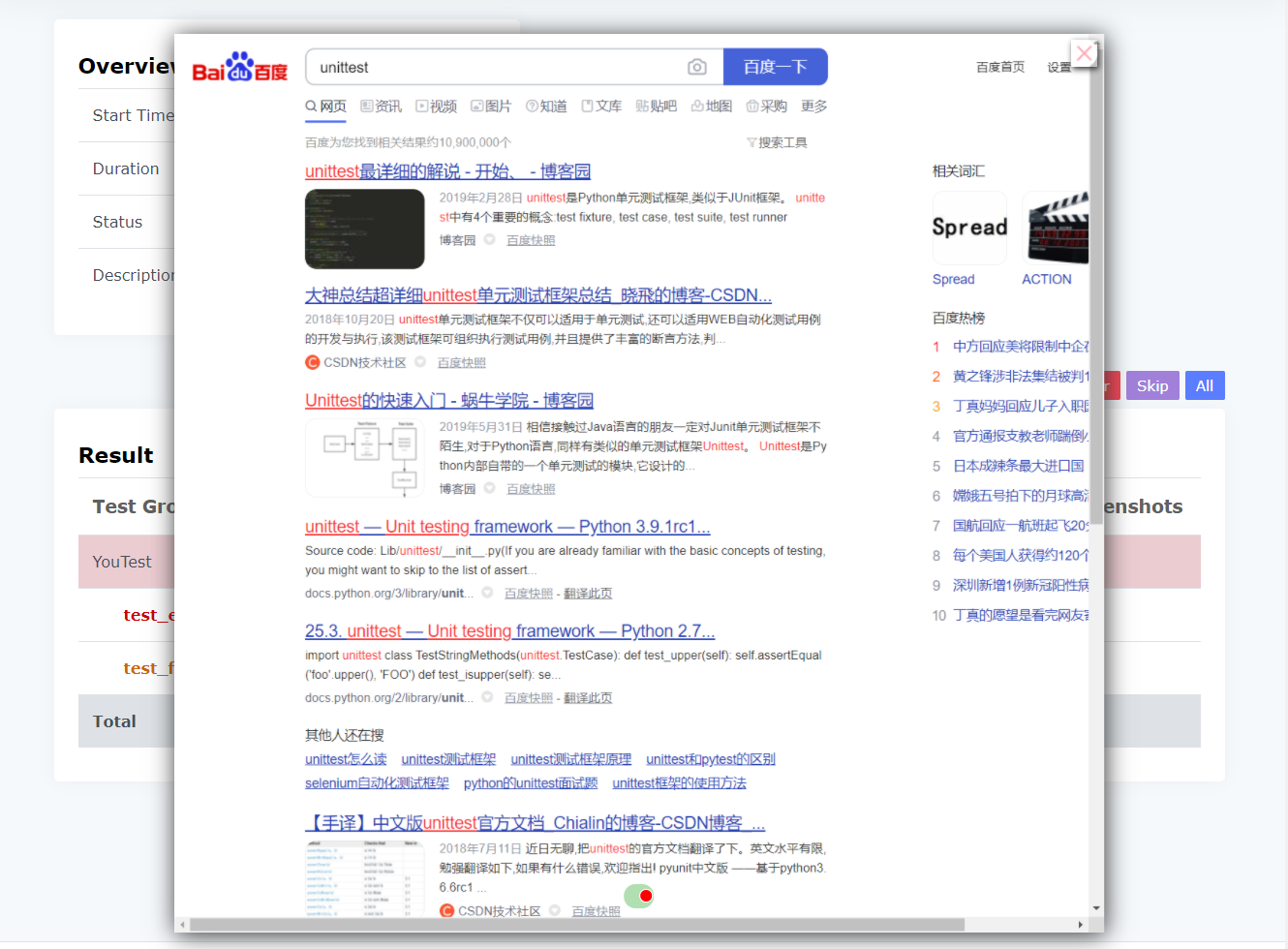Open the 采购 tab
The image size is (1288, 949).
coord(767,107)
